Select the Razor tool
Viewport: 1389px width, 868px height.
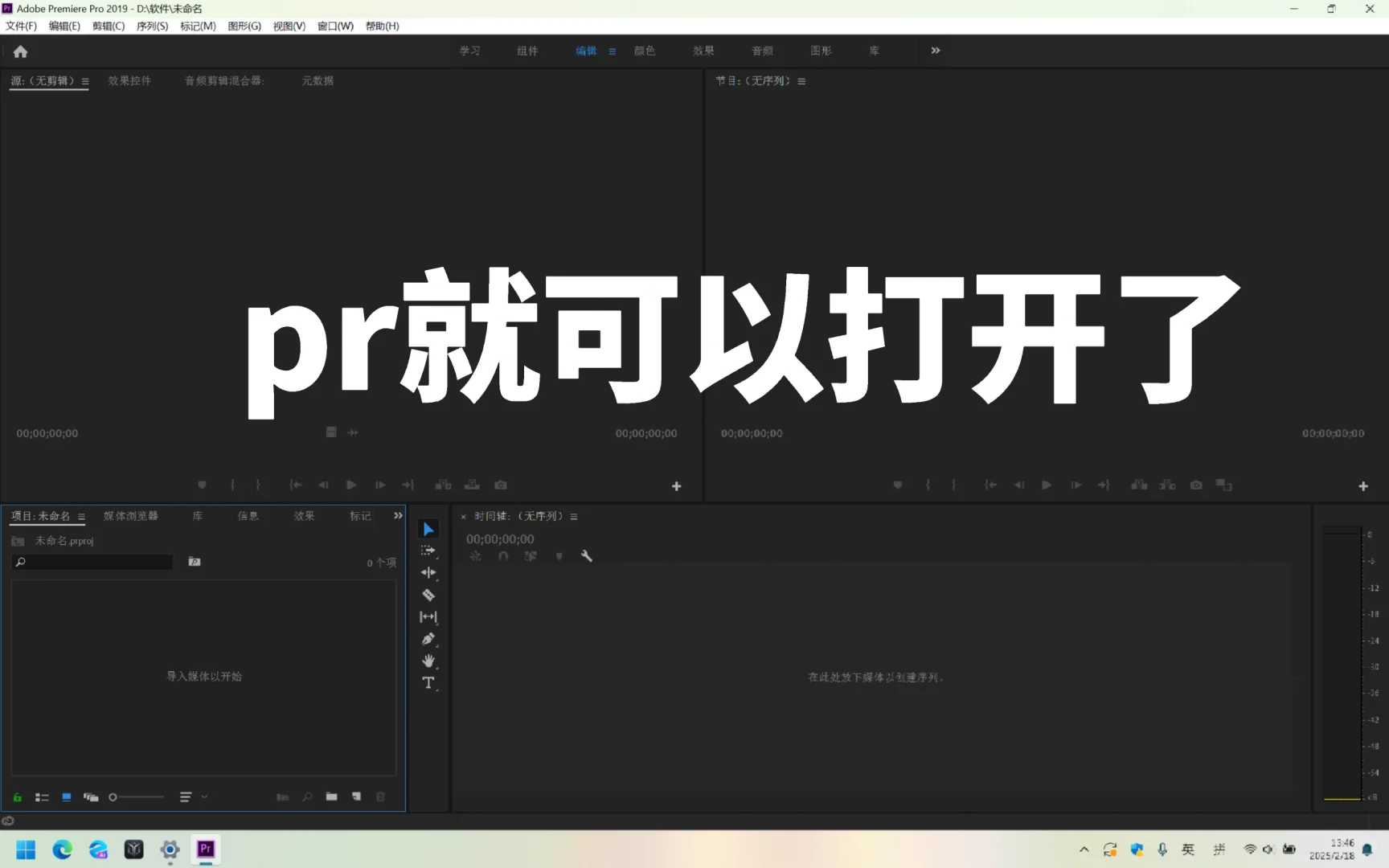pyautogui.click(x=428, y=595)
